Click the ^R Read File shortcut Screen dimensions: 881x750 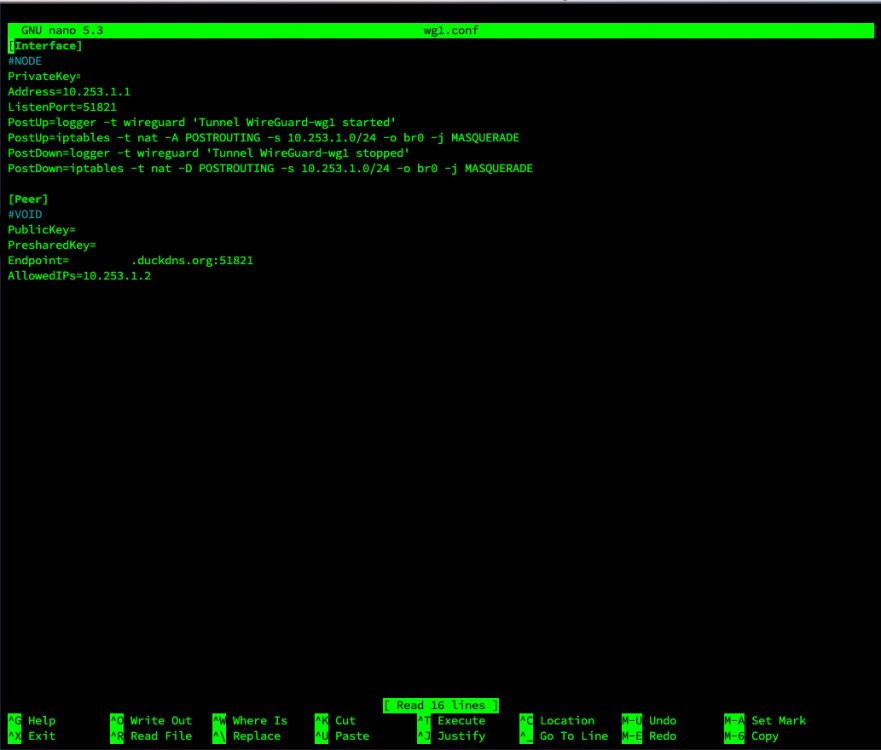click(151, 736)
